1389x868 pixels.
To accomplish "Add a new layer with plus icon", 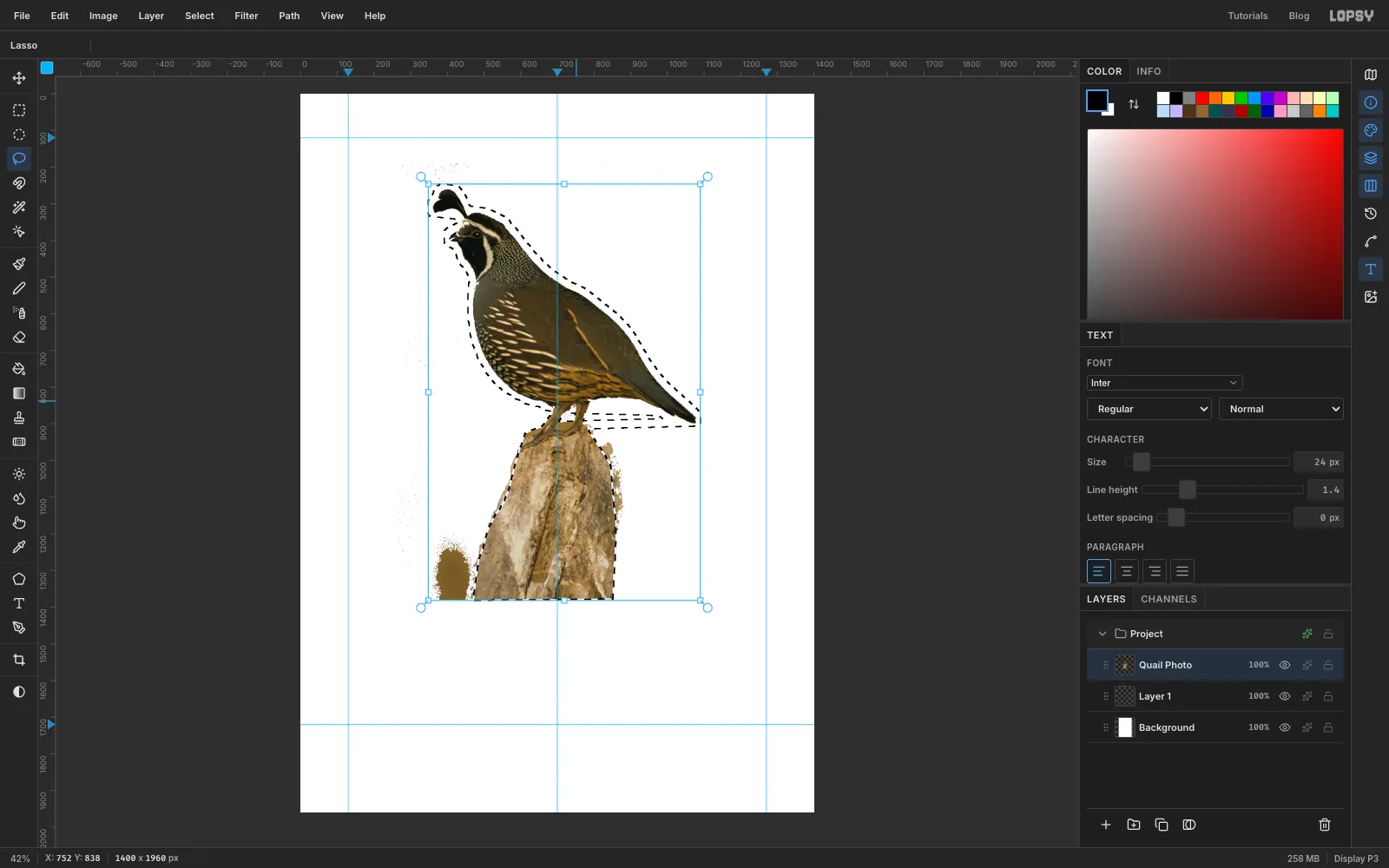I will [x=1106, y=825].
